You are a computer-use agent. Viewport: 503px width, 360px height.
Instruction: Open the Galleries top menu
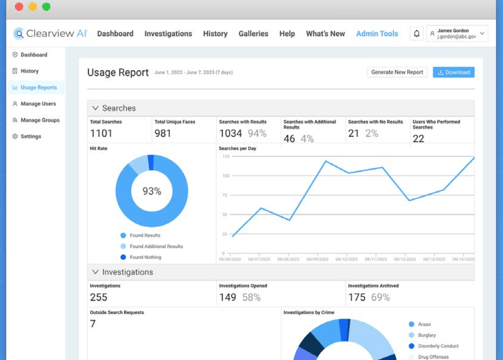(253, 34)
